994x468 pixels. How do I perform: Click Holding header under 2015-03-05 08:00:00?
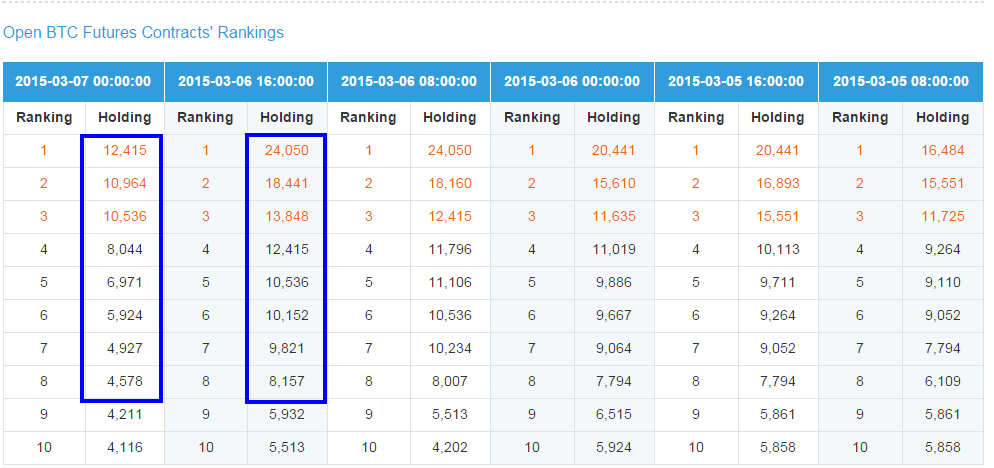(x=943, y=117)
